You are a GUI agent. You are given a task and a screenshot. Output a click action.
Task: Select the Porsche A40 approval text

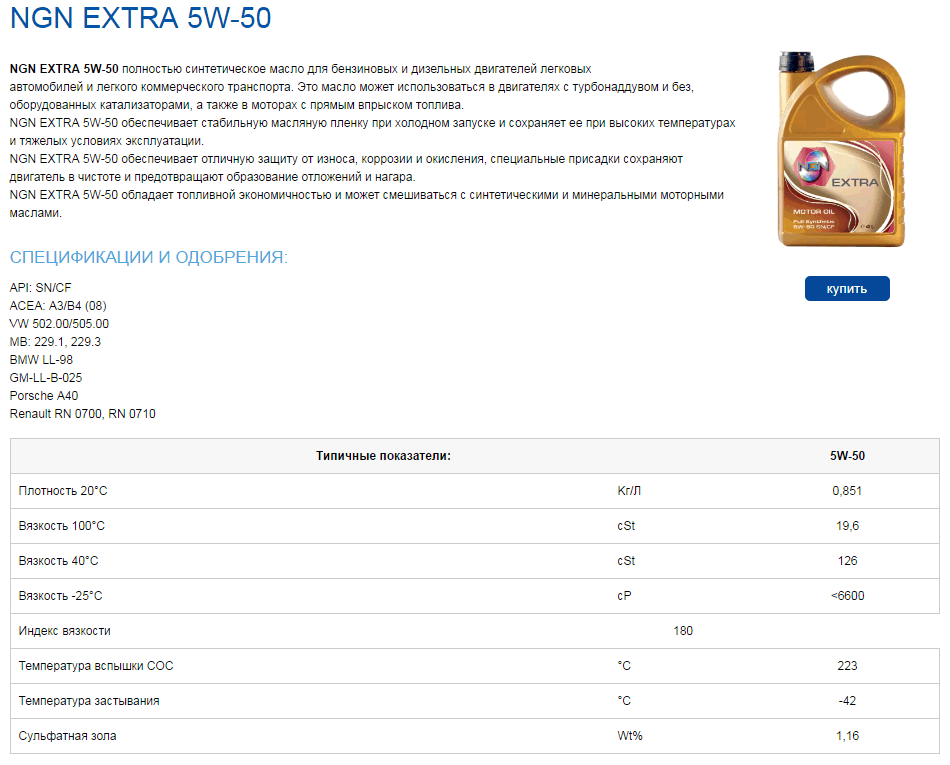44,396
